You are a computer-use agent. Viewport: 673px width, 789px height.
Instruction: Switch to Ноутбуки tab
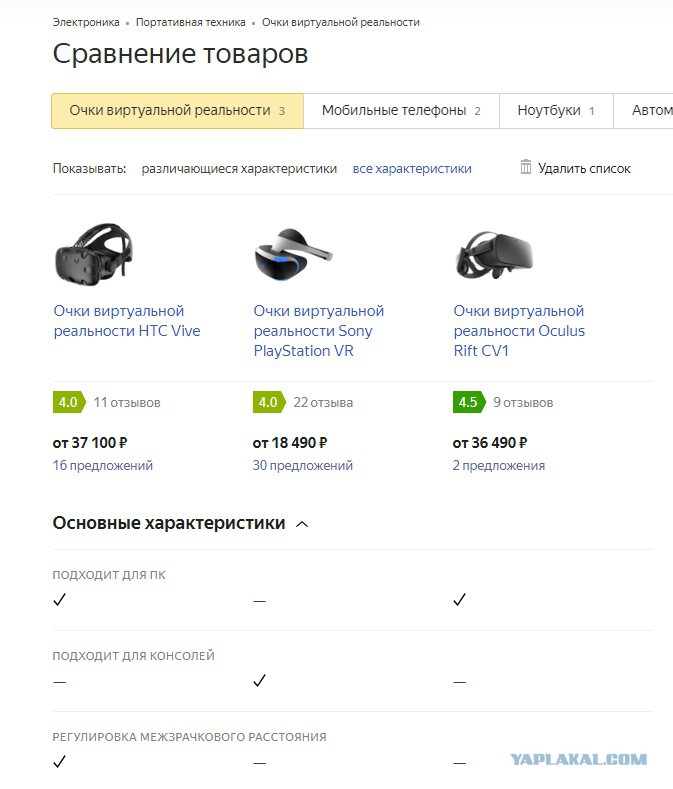[556, 111]
